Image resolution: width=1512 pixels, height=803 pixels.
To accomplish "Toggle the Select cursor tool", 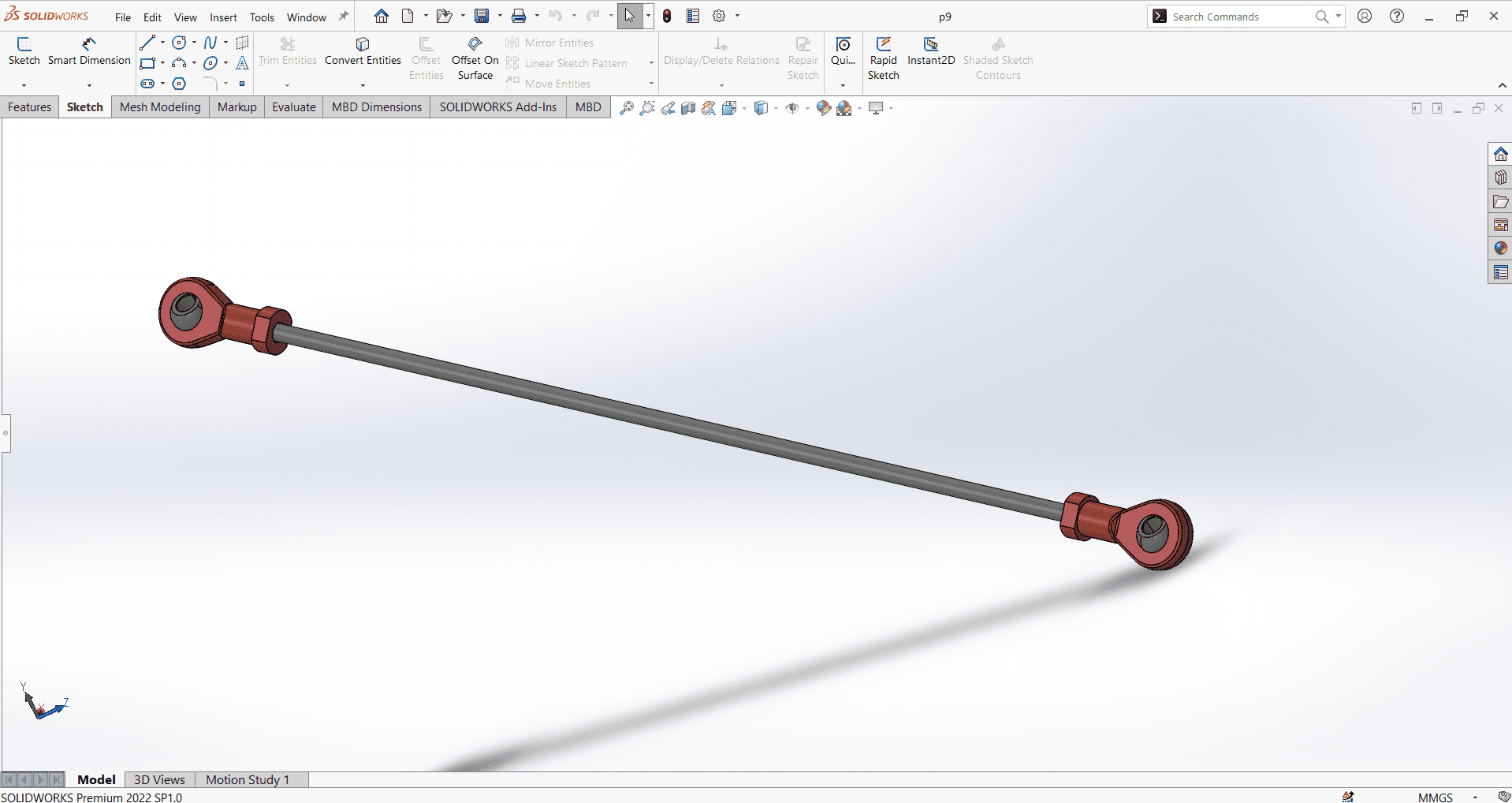I will pyautogui.click(x=630, y=16).
